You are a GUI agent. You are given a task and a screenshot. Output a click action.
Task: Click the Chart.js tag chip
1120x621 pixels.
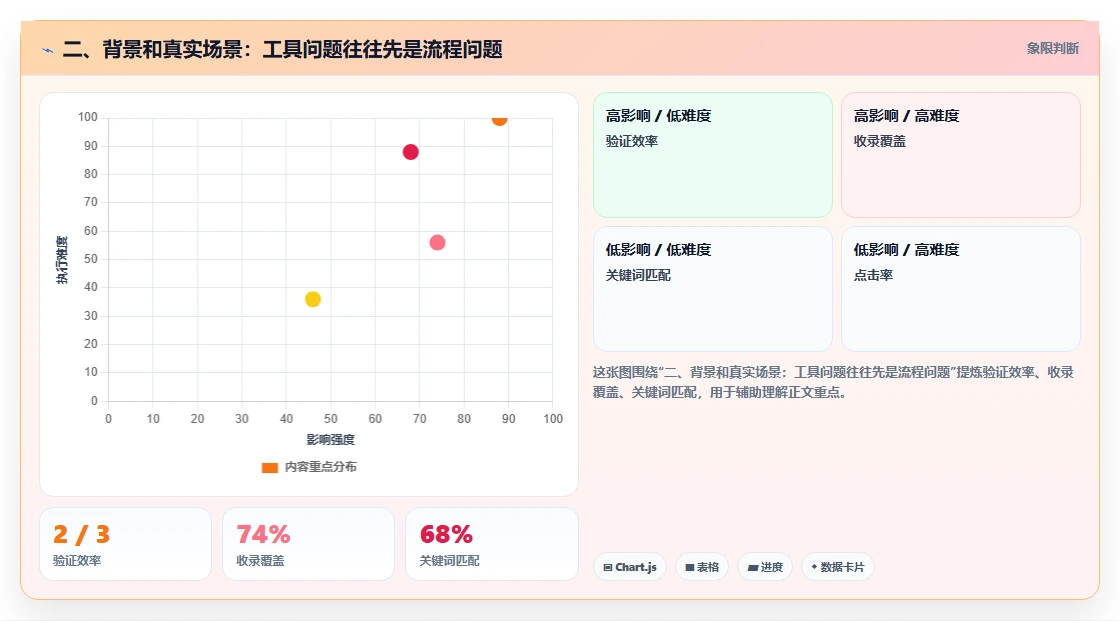tap(630, 567)
